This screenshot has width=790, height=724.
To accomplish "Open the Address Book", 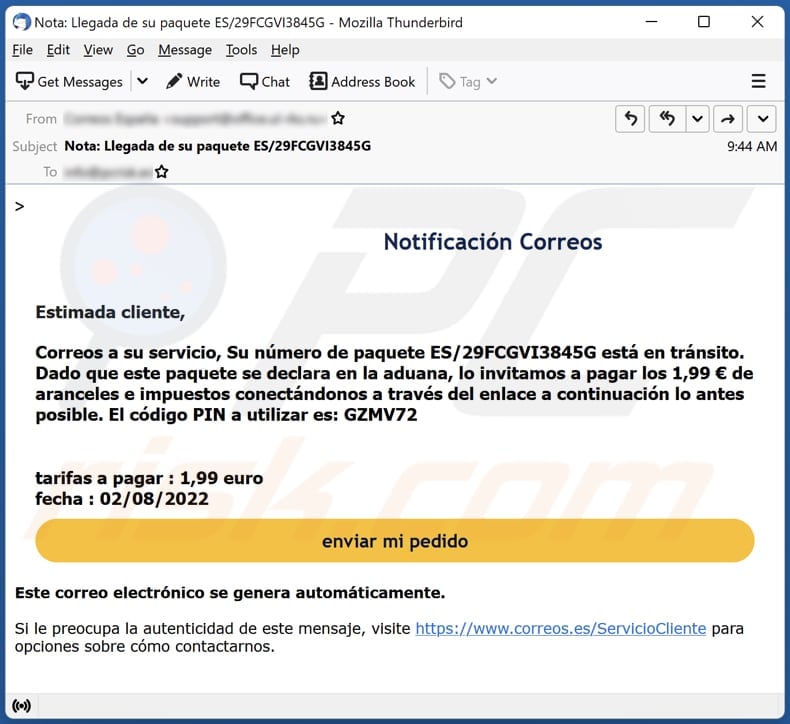I will tap(362, 82).
